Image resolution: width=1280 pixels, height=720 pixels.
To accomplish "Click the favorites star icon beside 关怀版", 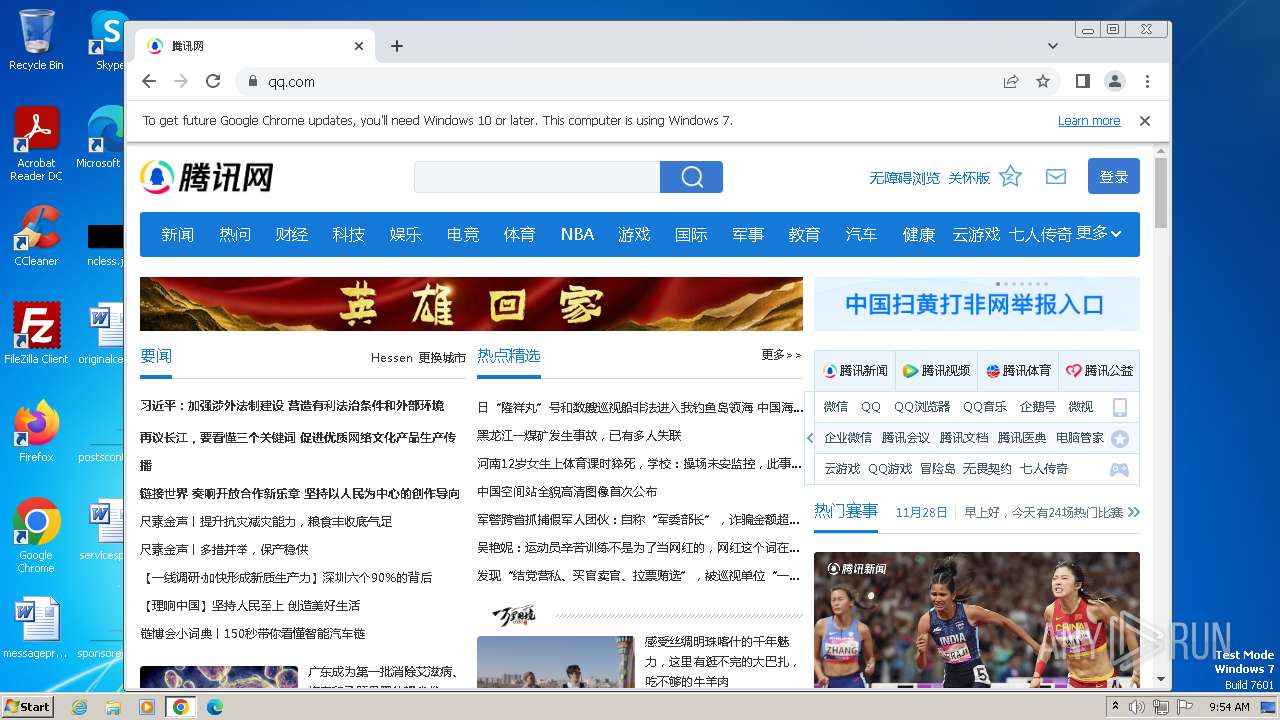I will click(1011, 176).
